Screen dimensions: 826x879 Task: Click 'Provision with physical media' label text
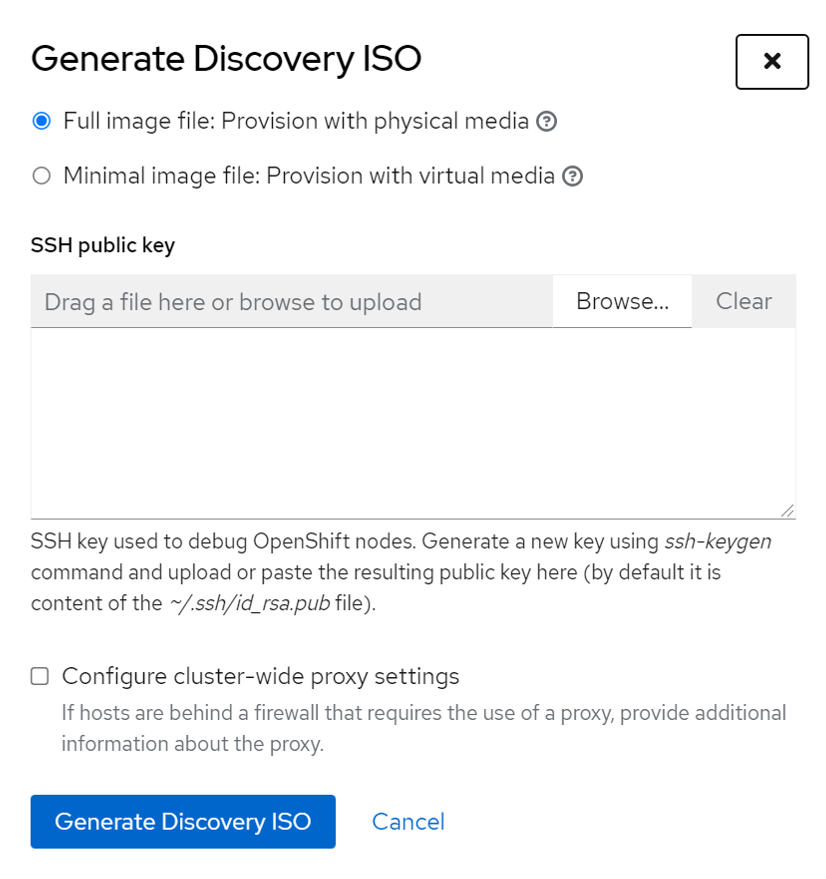pyautogui.click(x=375, y=122)
